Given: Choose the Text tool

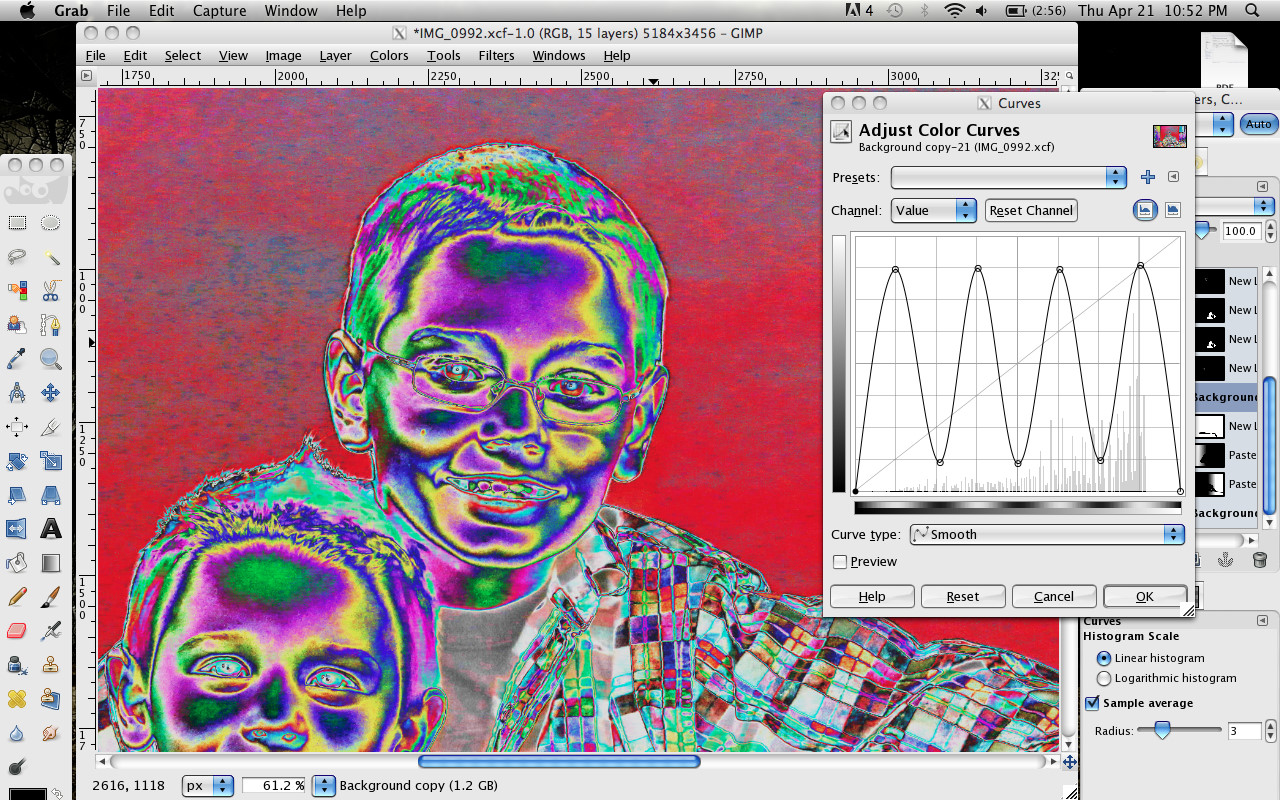Looking at the screenshot, I should click(x=50, y=528).
